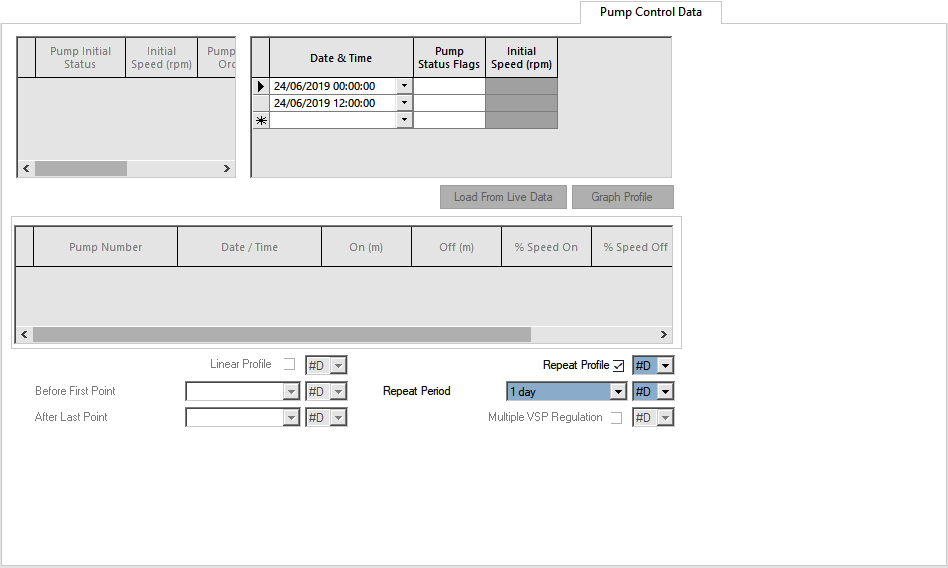
Task: Click the 24/06/2019 12:00:00 date cell
Action: [334, 103]
